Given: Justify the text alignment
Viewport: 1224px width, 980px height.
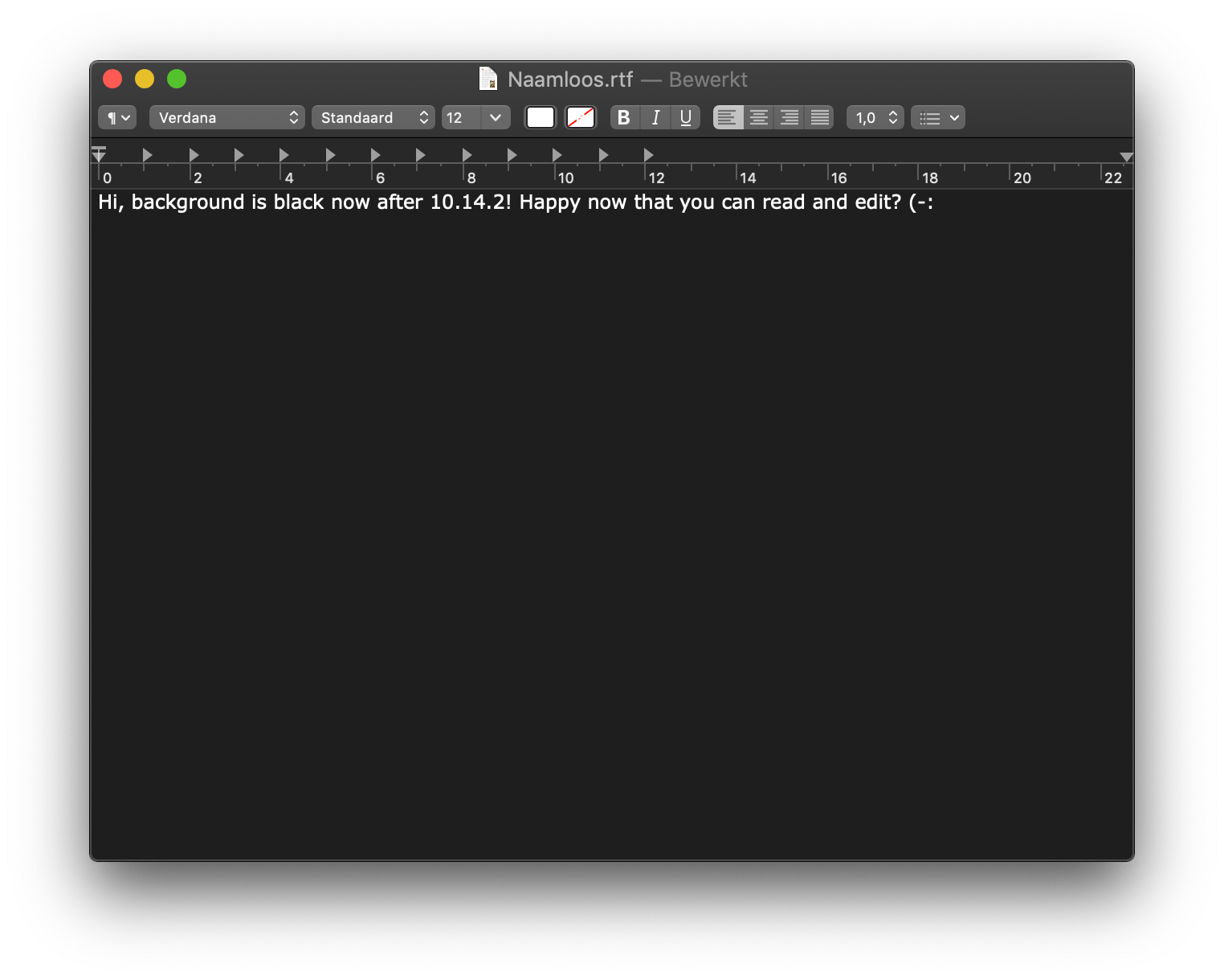Looking at the screenshot, I should pos(820,118).
